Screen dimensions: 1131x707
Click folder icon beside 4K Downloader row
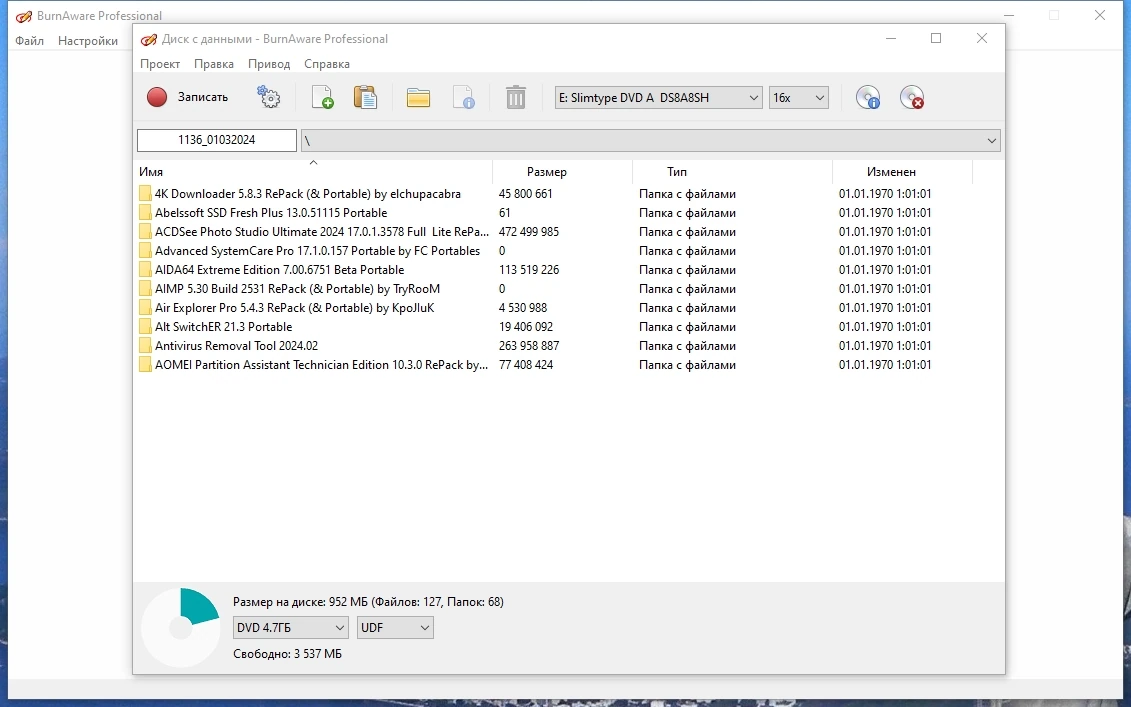point(145,193)
